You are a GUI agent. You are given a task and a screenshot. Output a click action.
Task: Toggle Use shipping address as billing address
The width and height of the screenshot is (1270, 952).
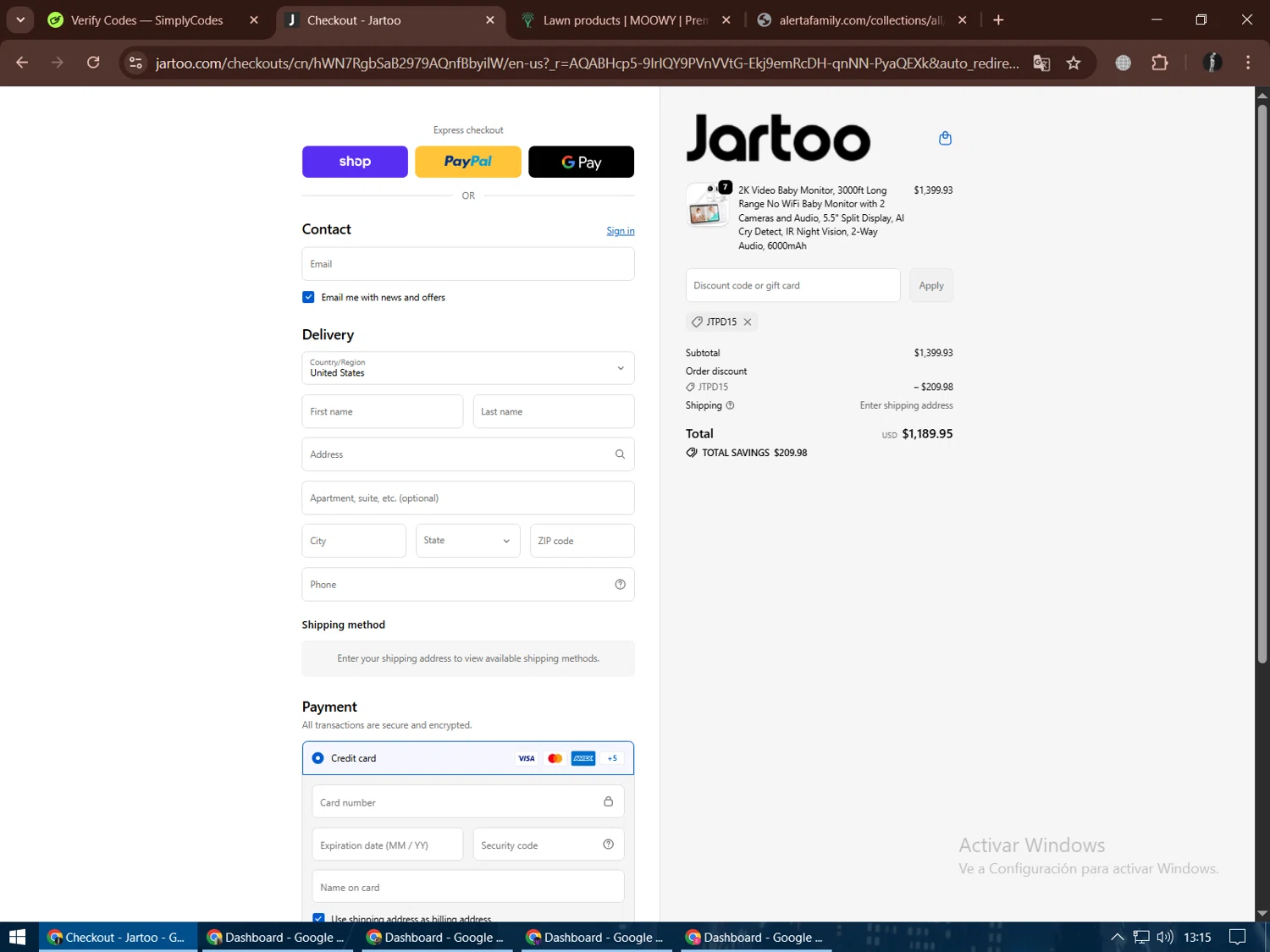click(318, 918)
